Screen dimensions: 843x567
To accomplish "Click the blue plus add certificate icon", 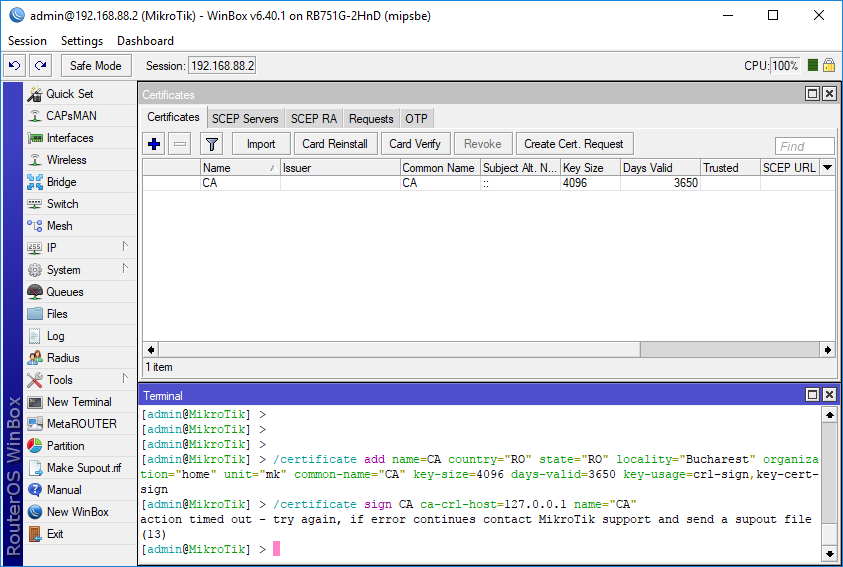I will click(x=154, y=144).
